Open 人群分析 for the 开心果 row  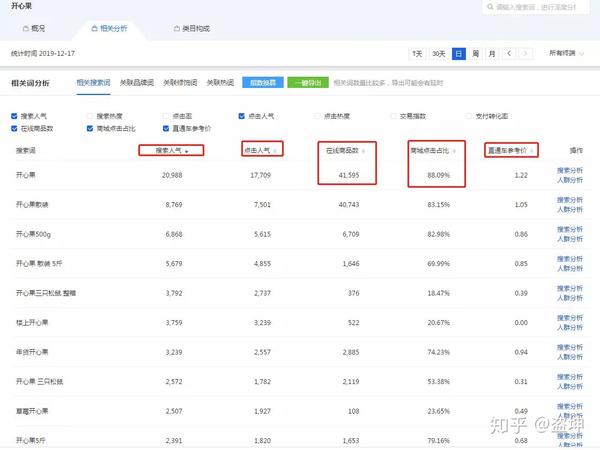[x=570, y=180]
